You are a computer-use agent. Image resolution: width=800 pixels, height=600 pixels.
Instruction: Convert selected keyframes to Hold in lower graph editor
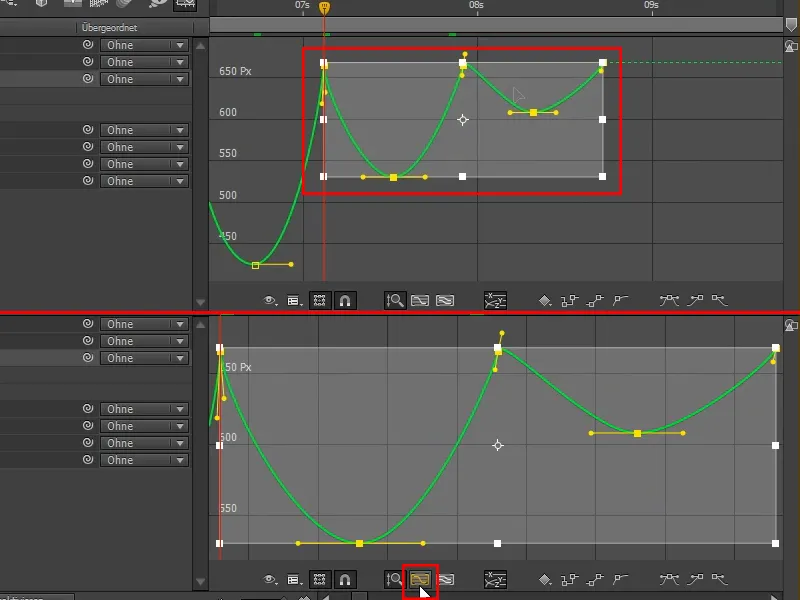coord(569,580)
